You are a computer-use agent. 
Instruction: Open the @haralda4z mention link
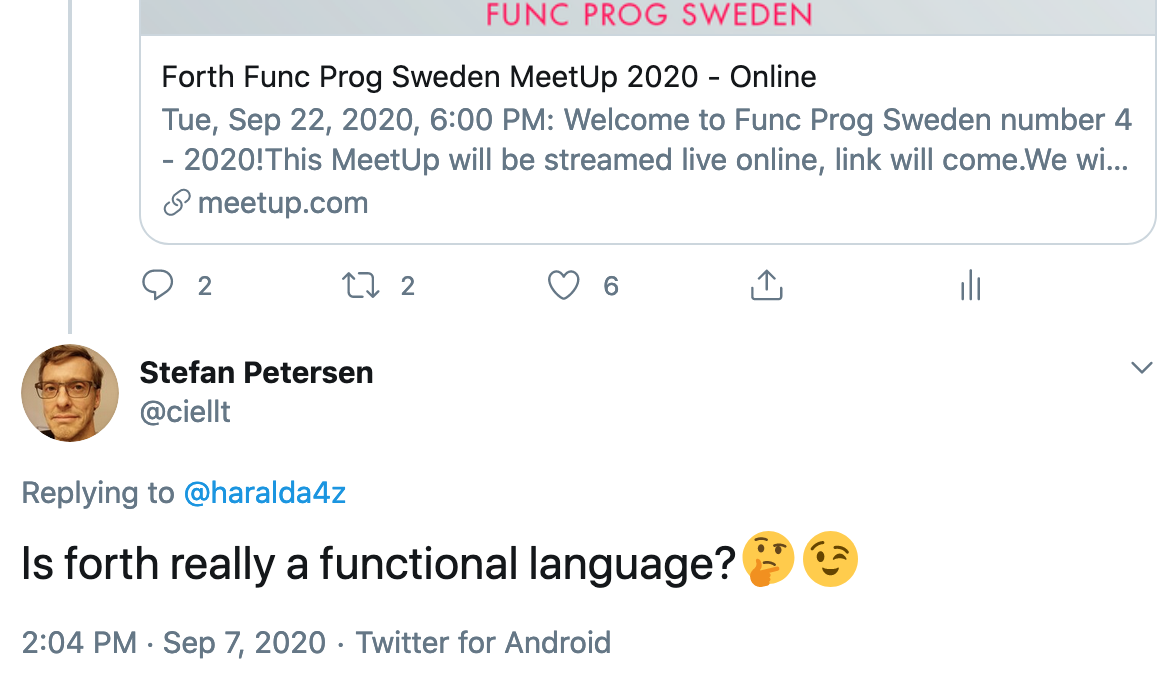[265, 494]
